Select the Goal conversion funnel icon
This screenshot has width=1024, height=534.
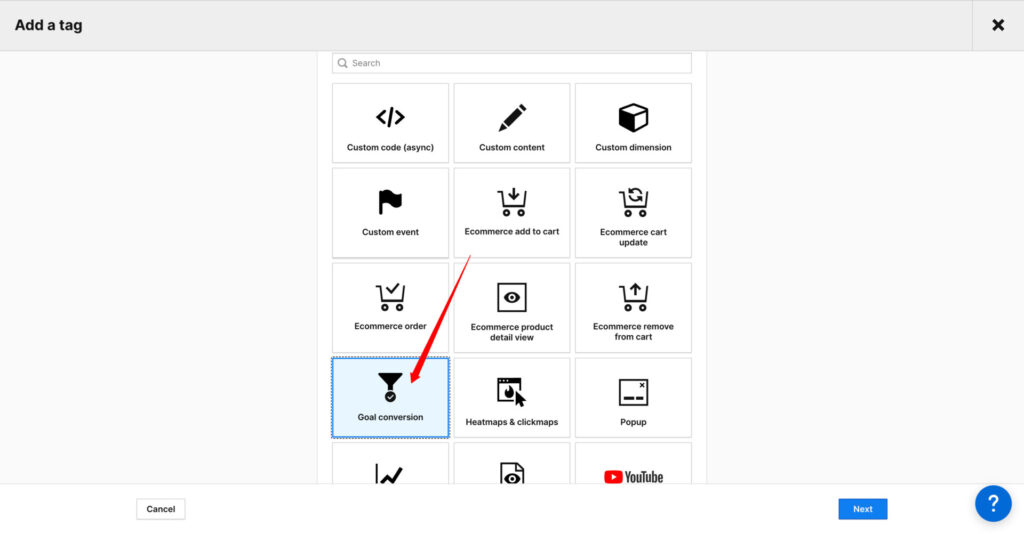390,387
